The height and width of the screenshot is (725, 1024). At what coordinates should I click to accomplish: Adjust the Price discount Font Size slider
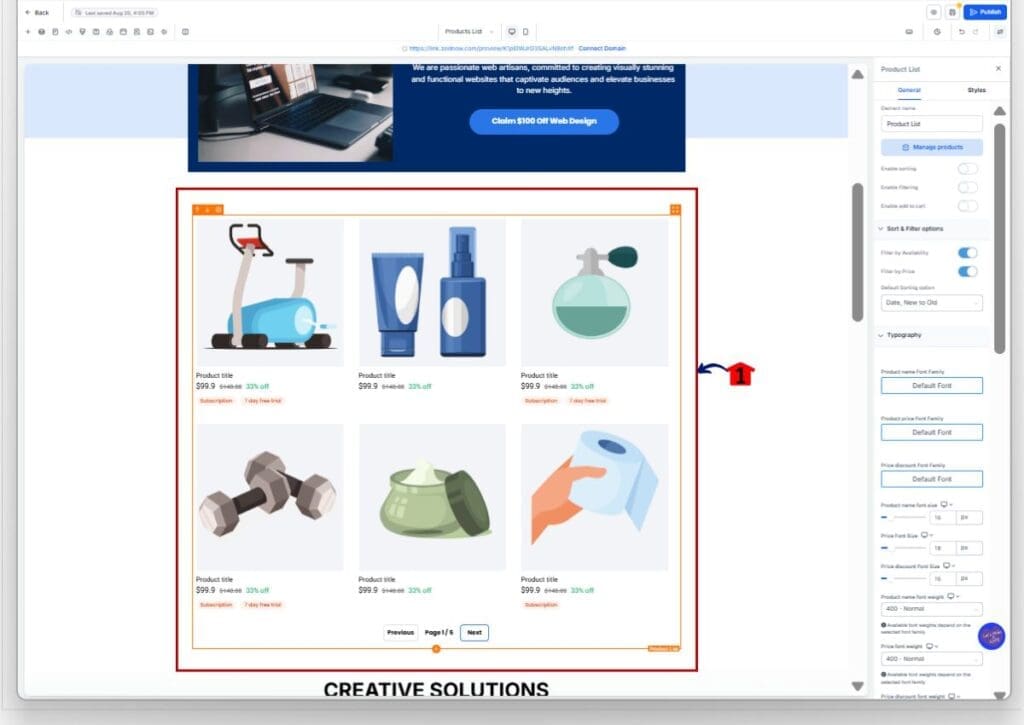(904, 579)
